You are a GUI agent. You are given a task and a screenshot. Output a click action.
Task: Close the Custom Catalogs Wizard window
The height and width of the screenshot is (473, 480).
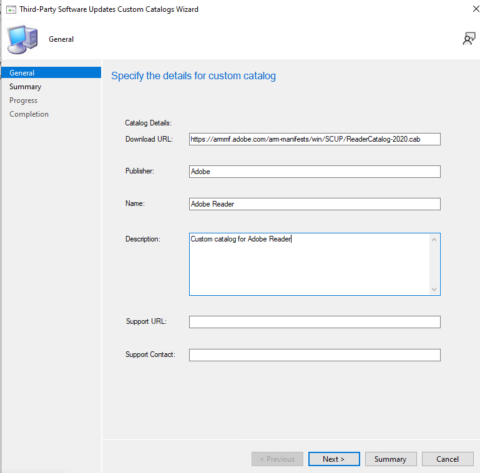click(476, 9)
